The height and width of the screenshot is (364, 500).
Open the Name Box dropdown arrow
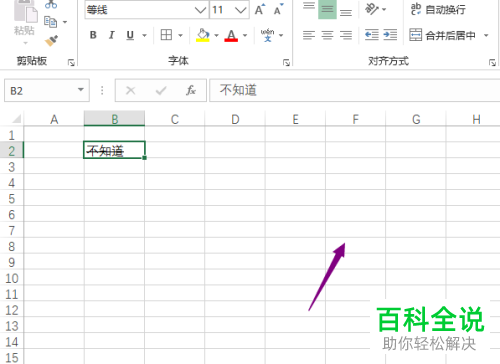[x=81, y=90]
